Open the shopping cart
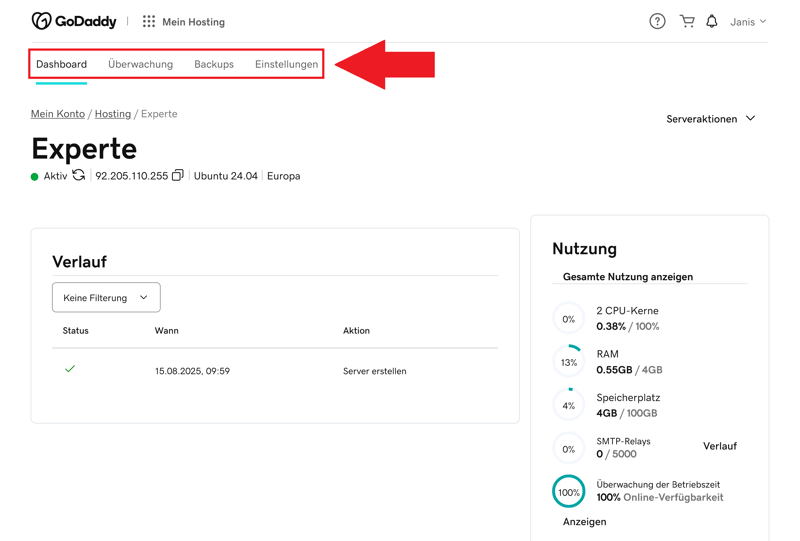800x541 pixels. point(687,21)
